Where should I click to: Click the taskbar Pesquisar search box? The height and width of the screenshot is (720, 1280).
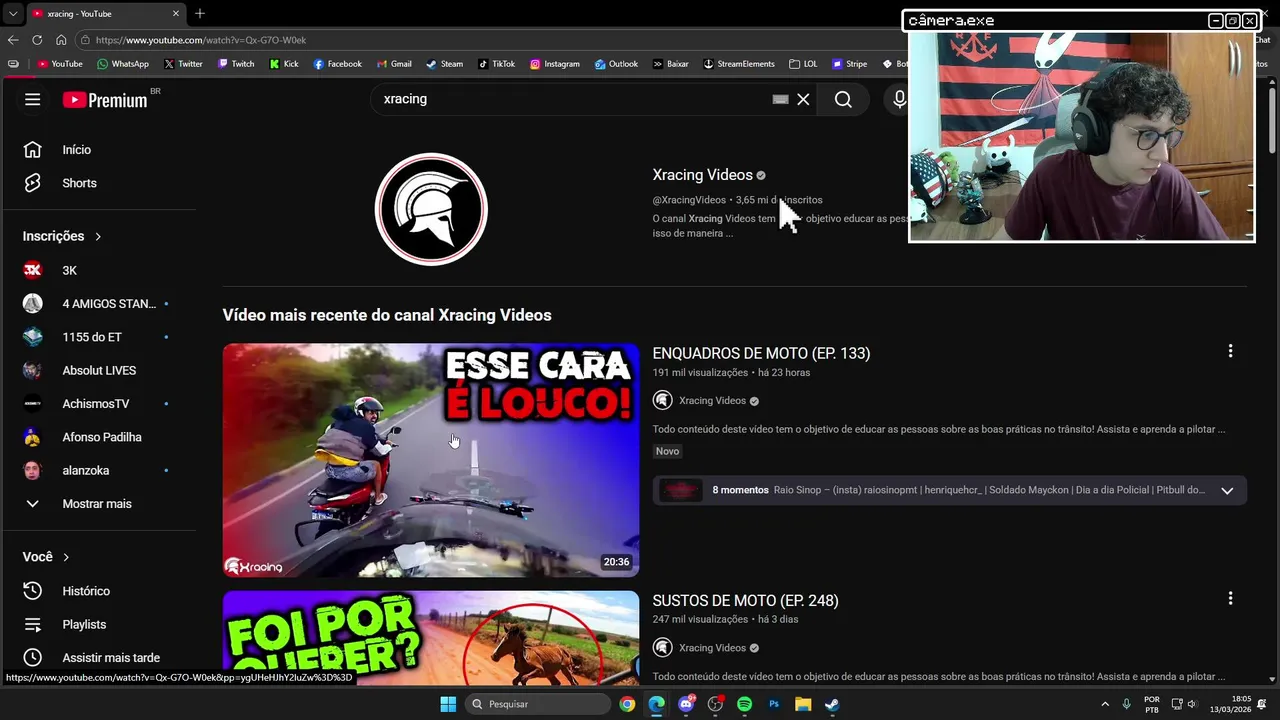538,704
